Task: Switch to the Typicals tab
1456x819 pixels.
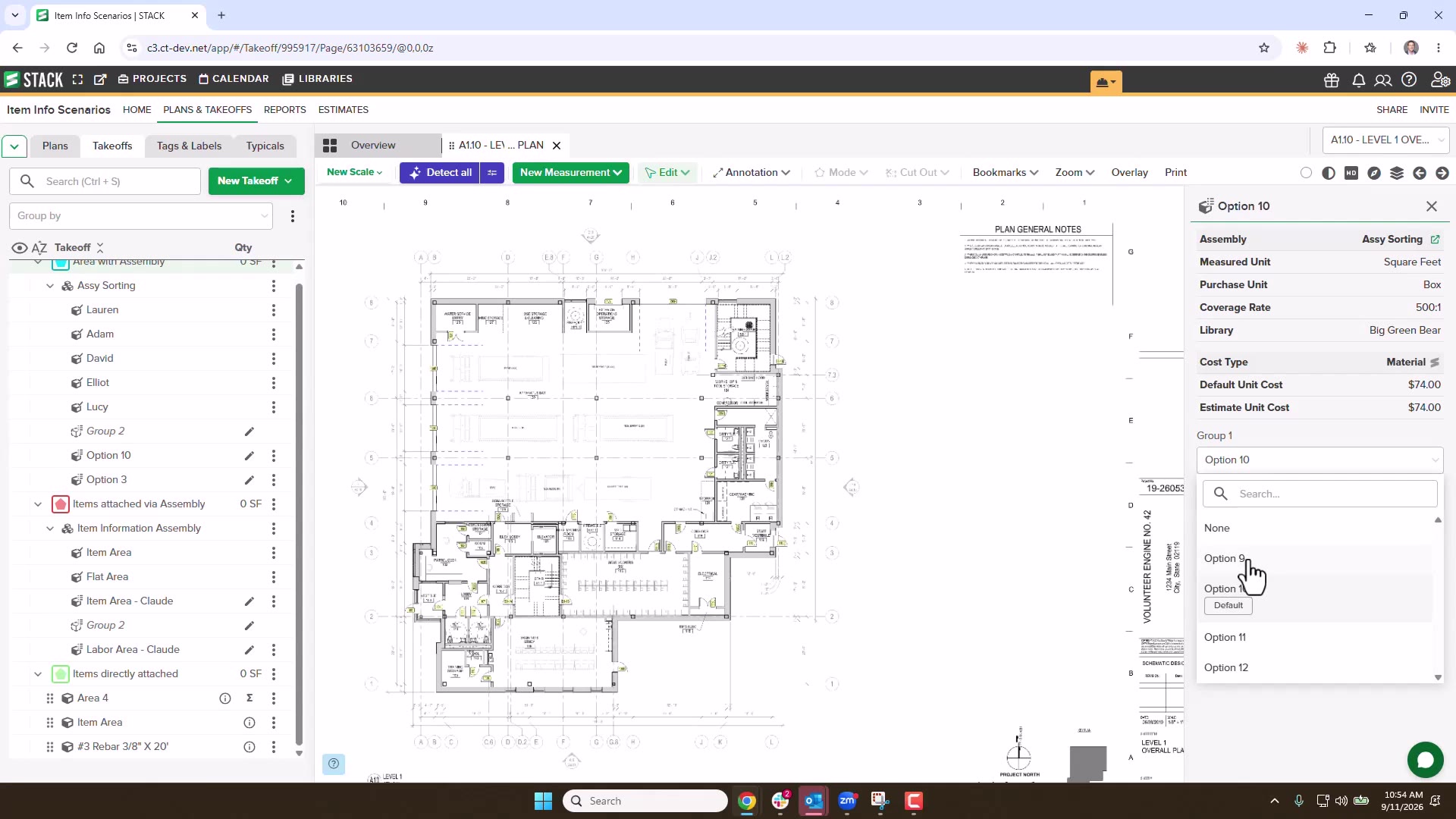Action: (x=265, y=146)
